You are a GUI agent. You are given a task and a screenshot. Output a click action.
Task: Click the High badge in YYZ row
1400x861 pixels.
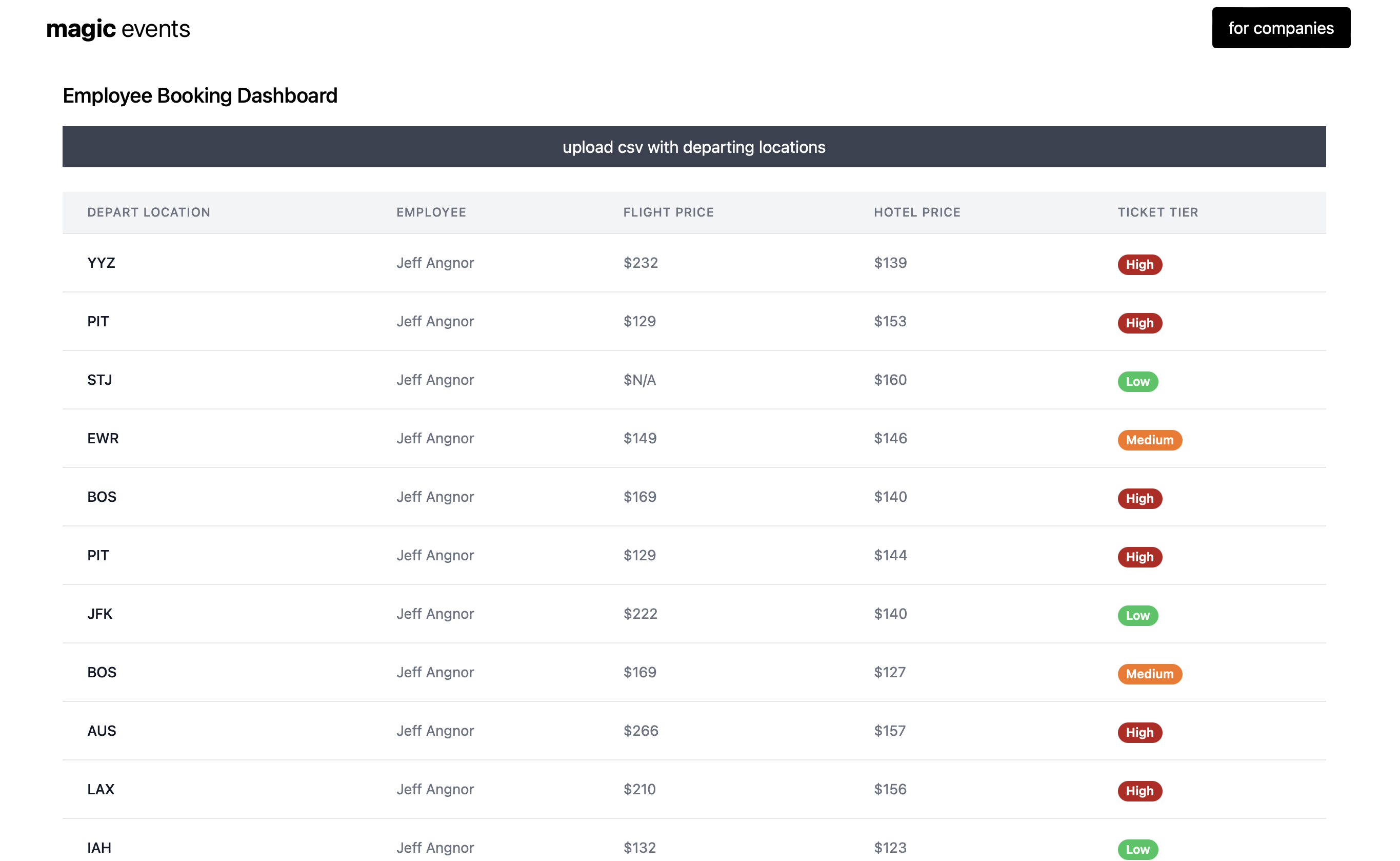point(1139,265)
